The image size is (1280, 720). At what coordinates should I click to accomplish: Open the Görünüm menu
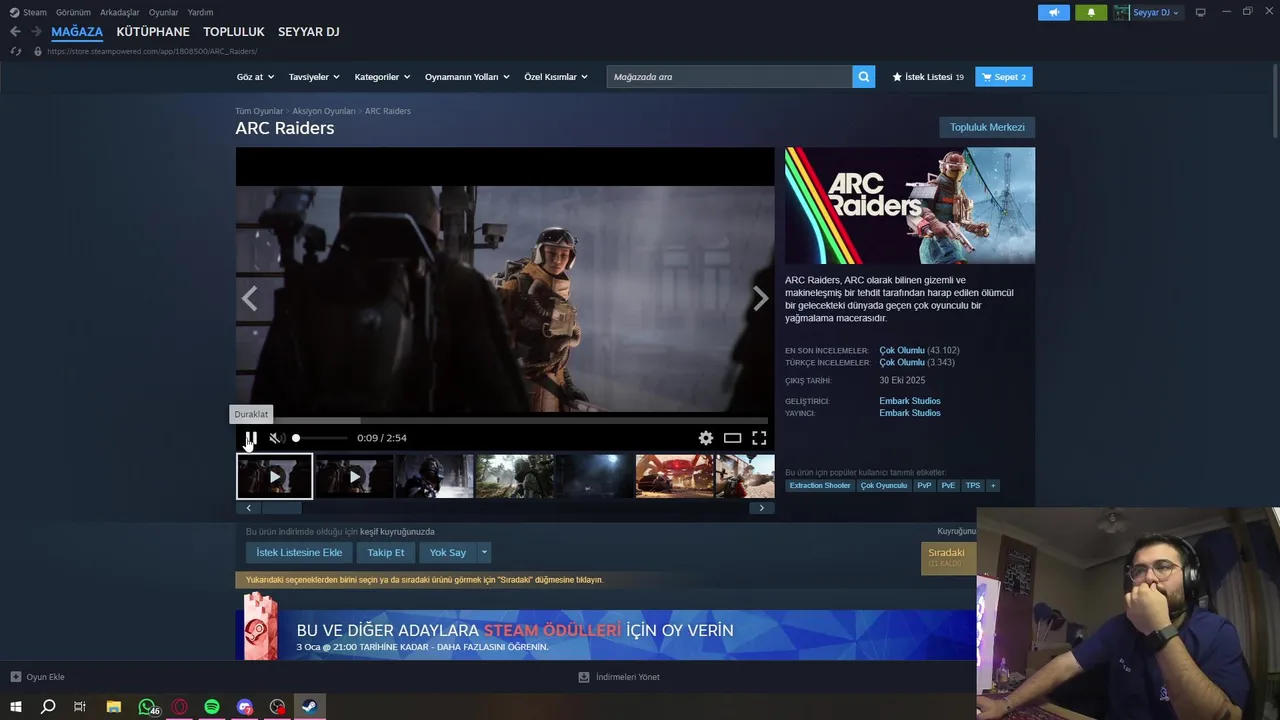tap(73, 12)
